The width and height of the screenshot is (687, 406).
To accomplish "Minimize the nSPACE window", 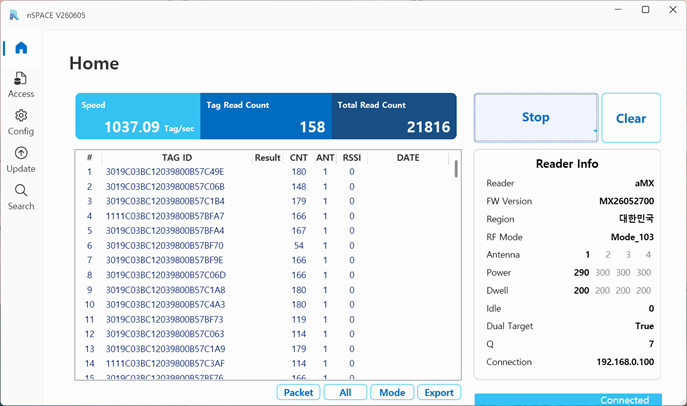I will click(x=618, y=10).
